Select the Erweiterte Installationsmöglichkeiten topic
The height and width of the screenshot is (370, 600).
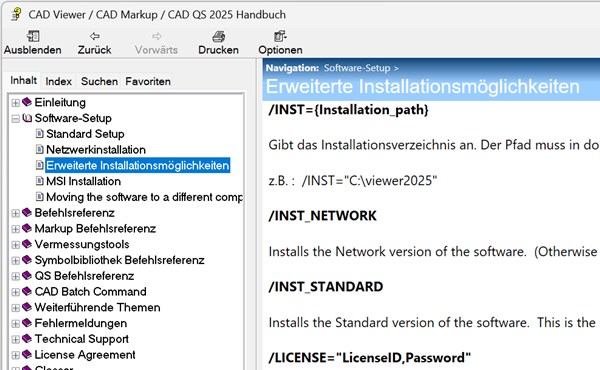coord(137,165)
